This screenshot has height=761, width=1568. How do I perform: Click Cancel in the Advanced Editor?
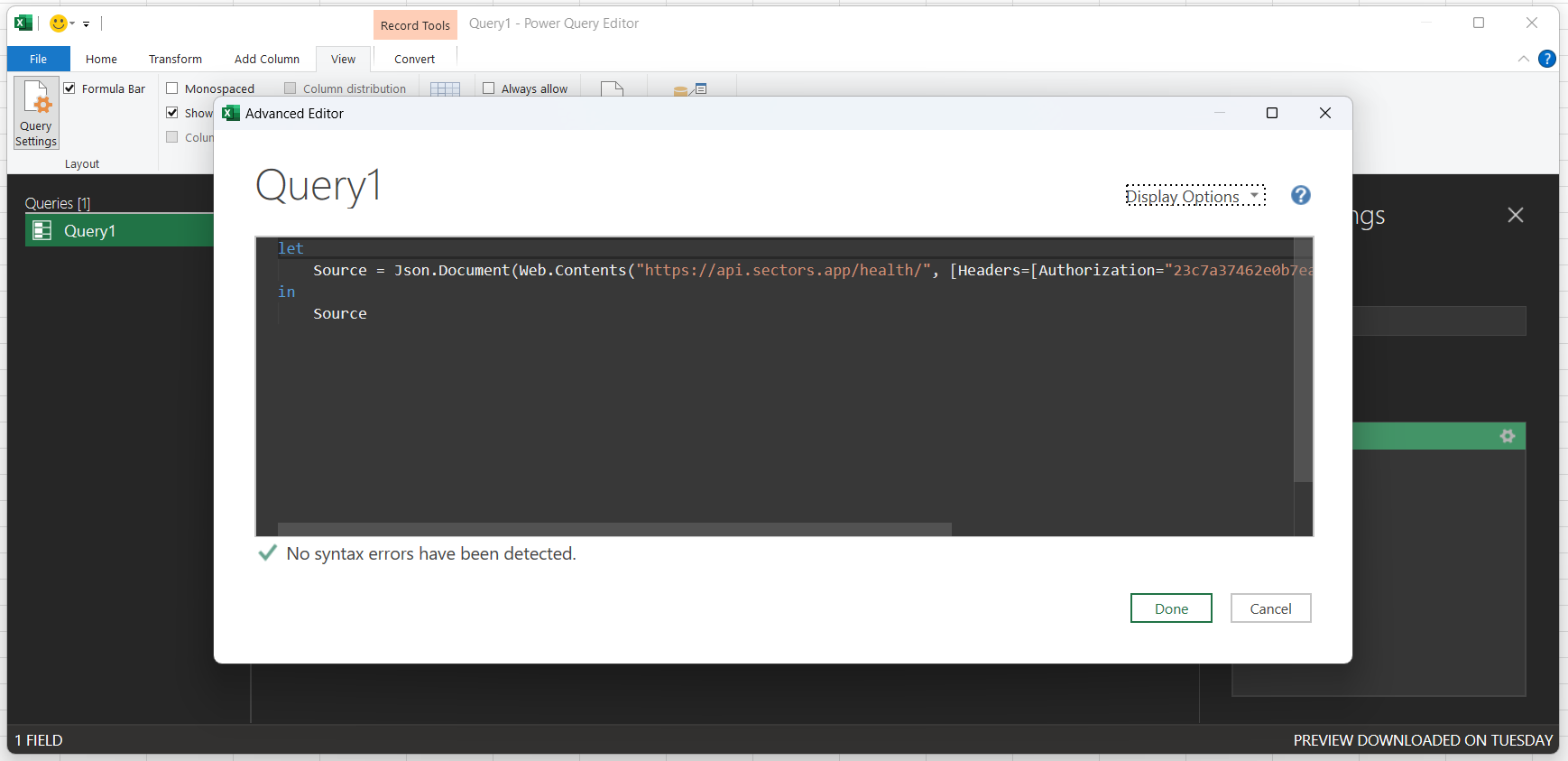tap(1270, 608)
